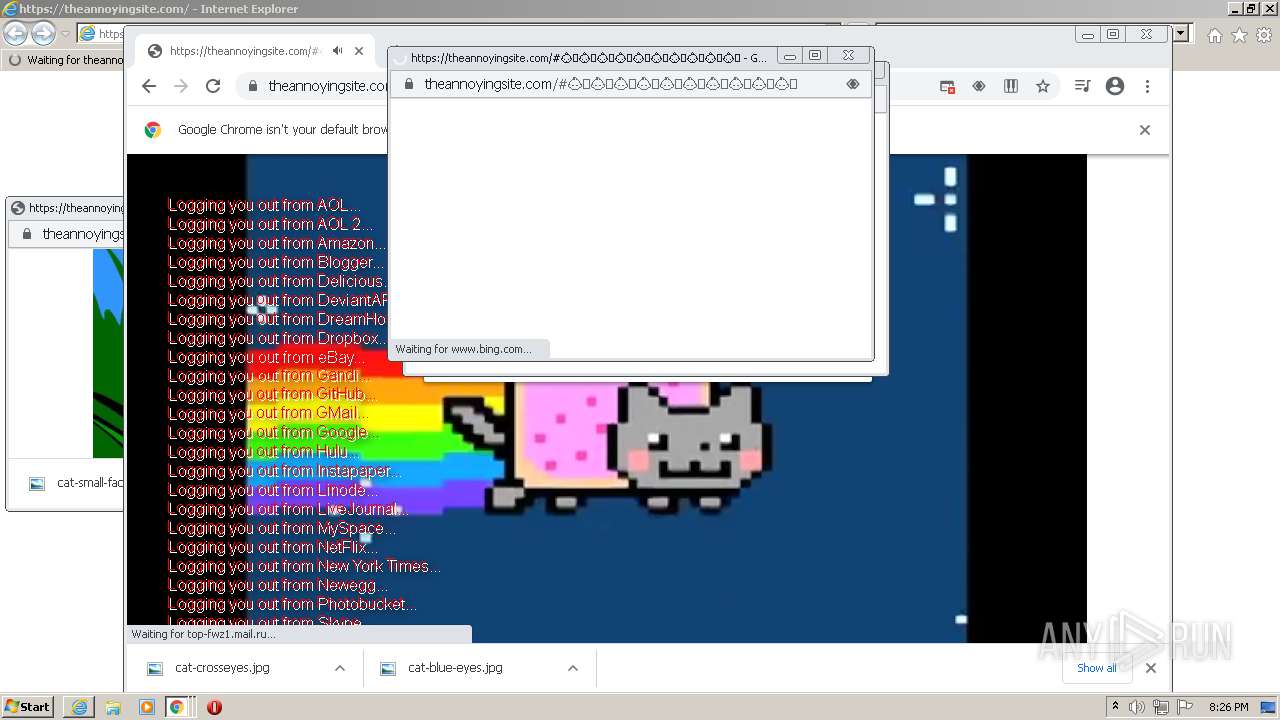The image size is (1280, 720).
Task: Click the lock icon in main Chrome omnibox
Action: [x=253, y=86]
